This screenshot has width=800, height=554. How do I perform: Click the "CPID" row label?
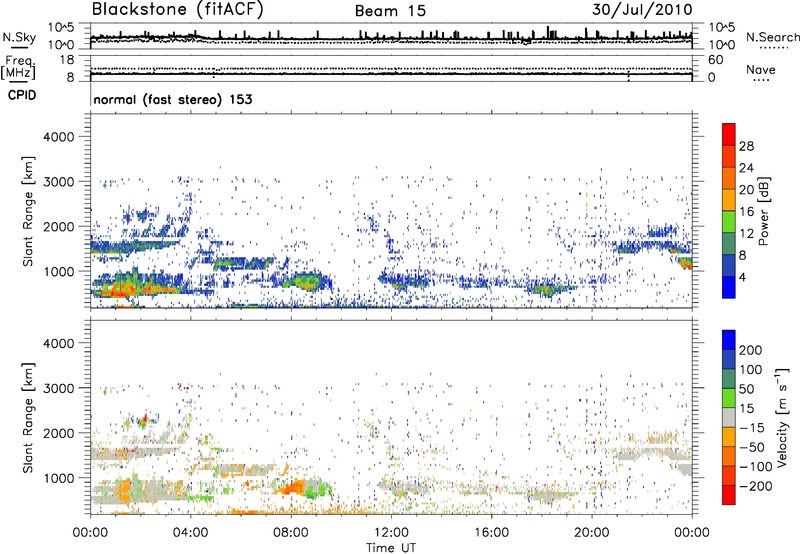tap(22, 95)
